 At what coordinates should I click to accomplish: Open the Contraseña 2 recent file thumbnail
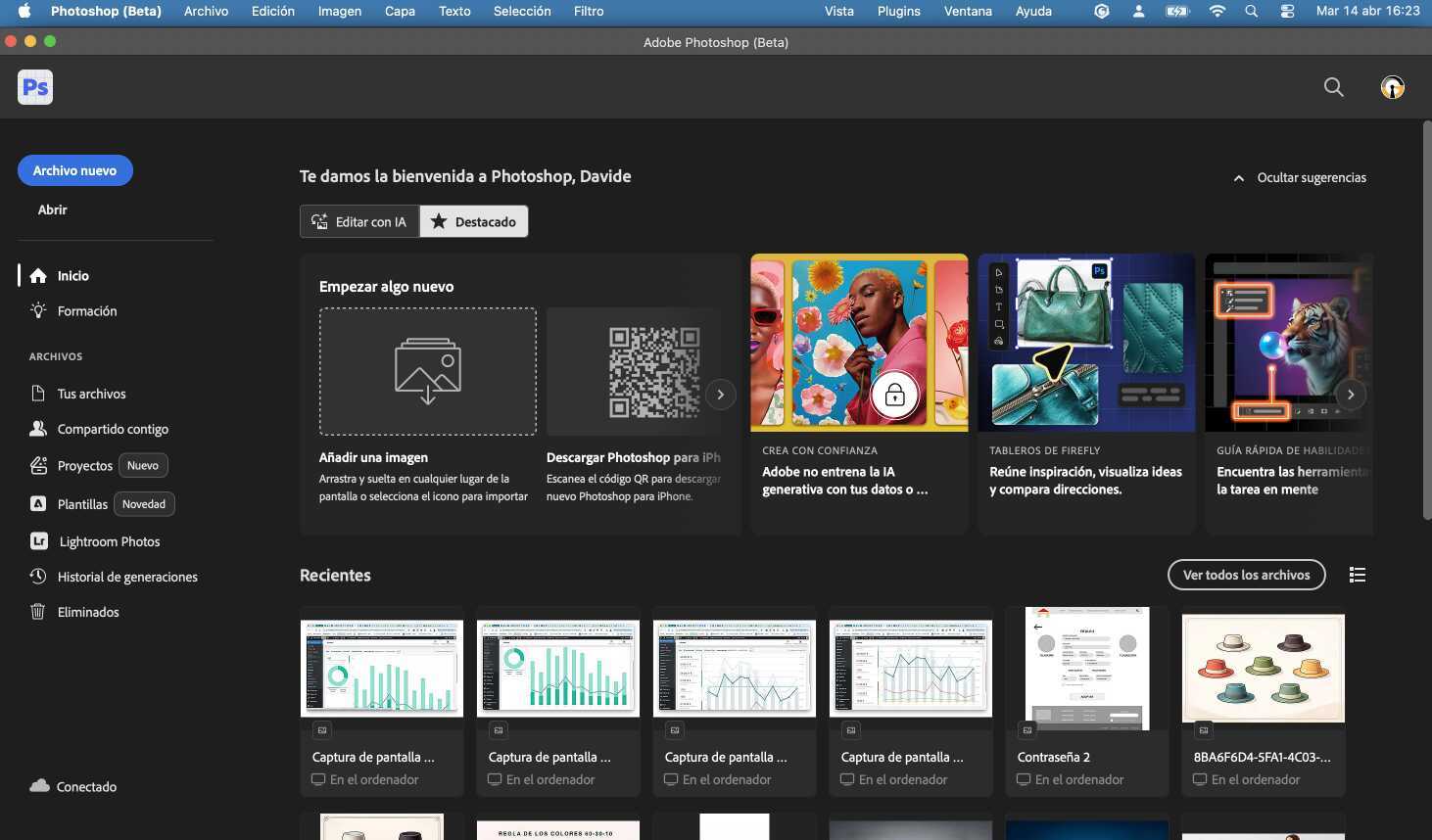(1086, 669)
